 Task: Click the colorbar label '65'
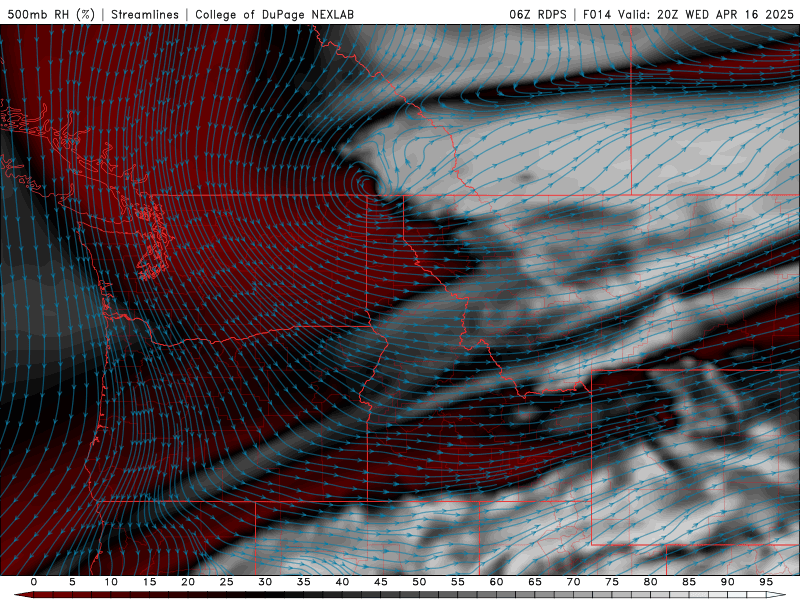[x=535, y=582]
